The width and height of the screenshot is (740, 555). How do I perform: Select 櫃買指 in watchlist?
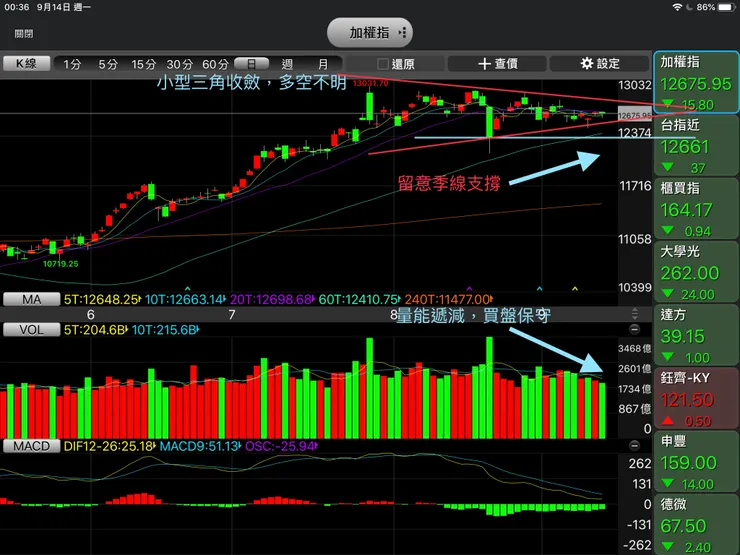pyautogui.click(x=696, y=209)
